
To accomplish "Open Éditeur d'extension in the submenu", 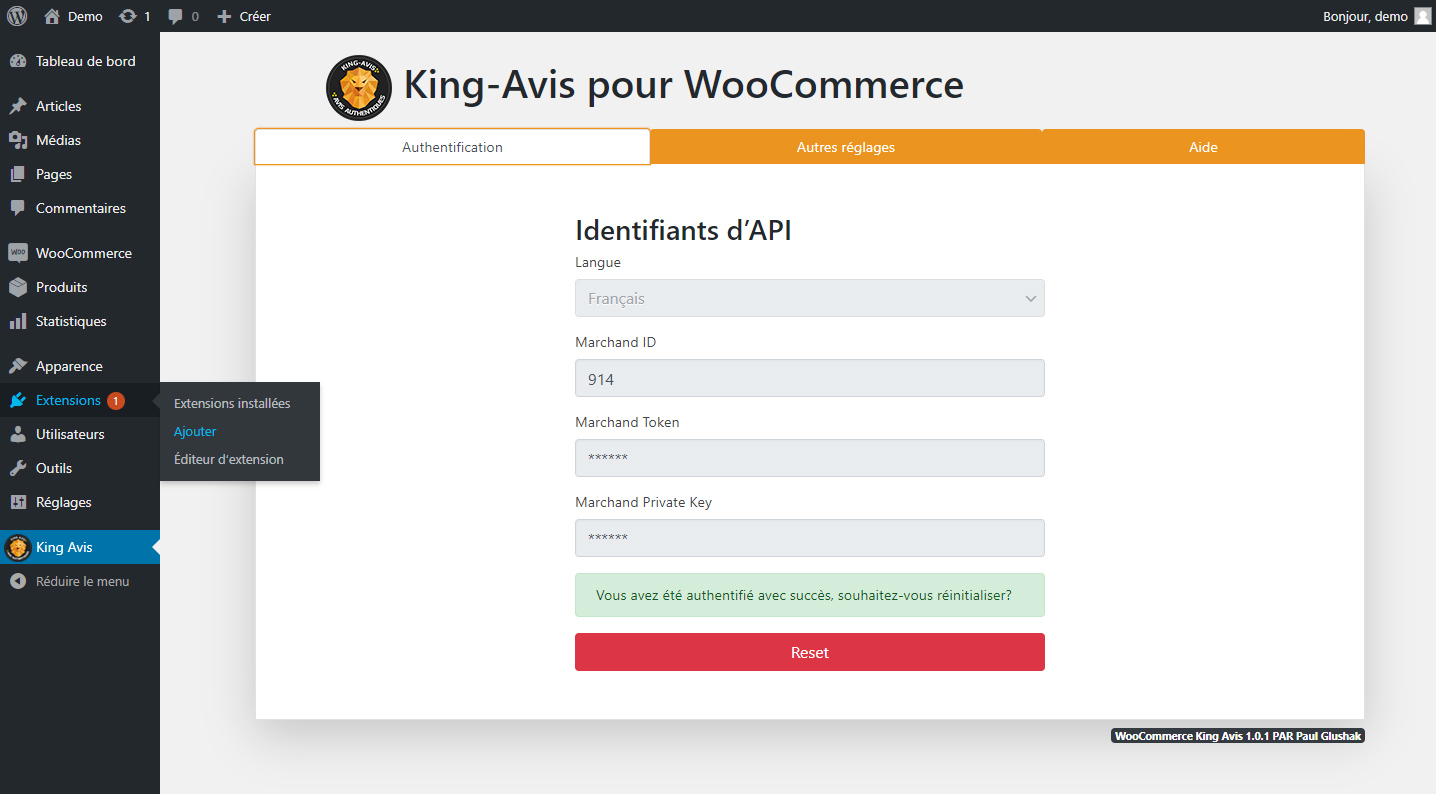I will click(x=229, y=459).
